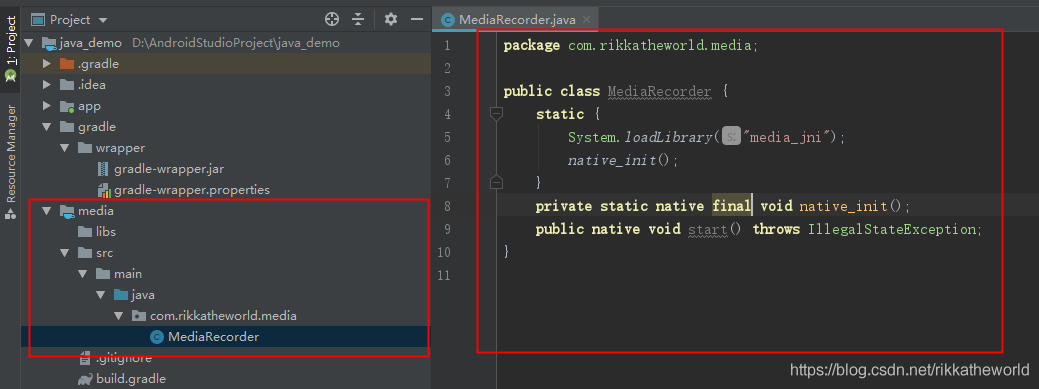This screenshot has width=1039, height=389.
Task: Collapse the media module
Action: pyautogui.click(x=46, y=211)
